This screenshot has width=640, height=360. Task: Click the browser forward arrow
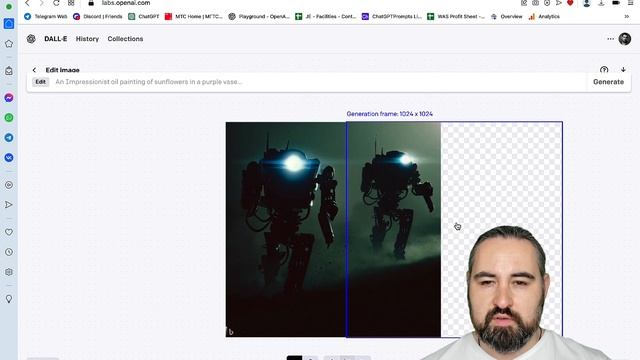tap(41, 3)
